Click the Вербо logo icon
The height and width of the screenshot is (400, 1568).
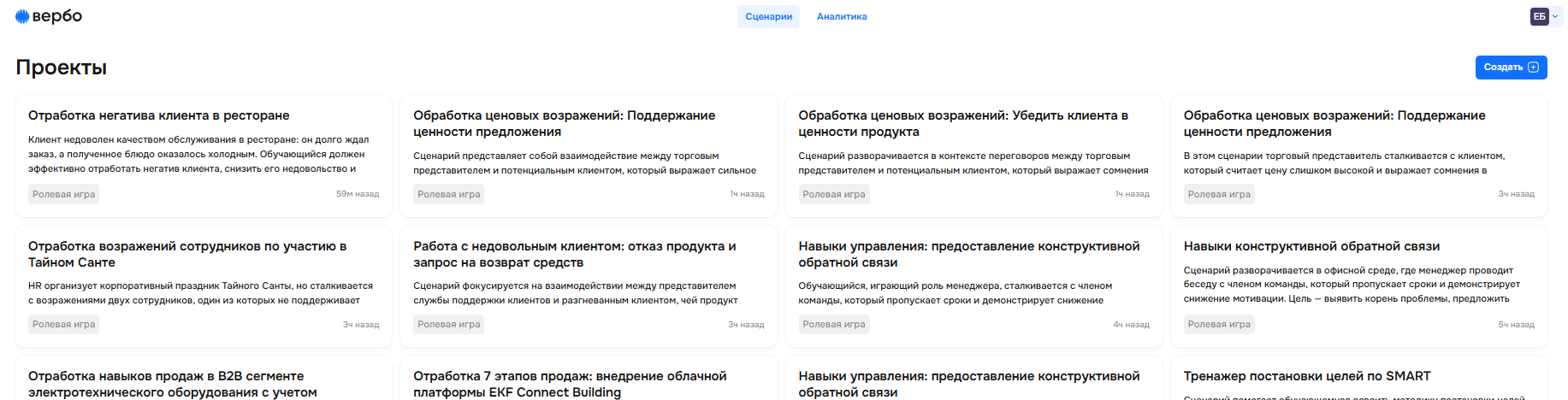[x=22, y=16]
